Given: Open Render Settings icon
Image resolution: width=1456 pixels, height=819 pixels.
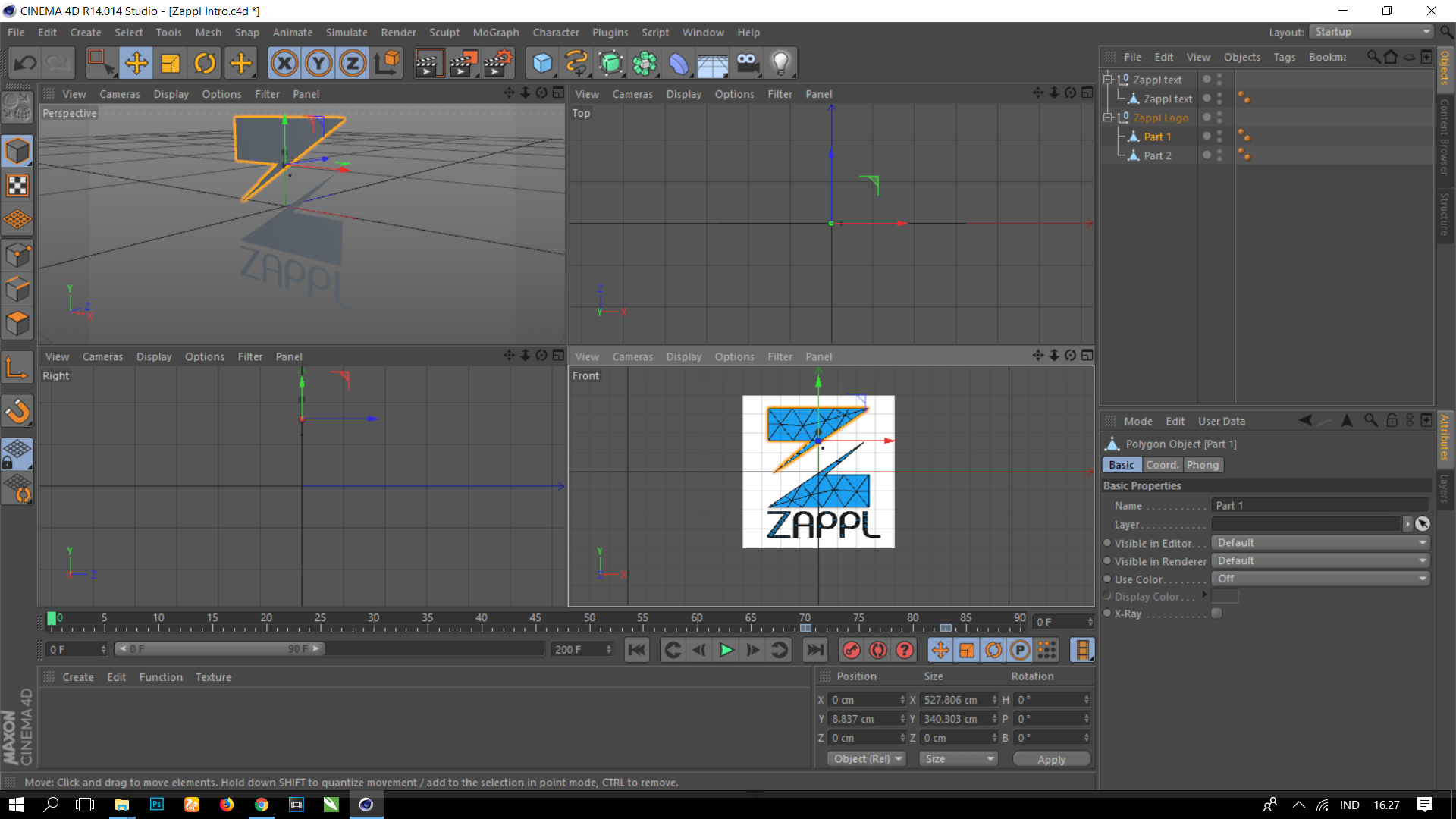Looking at the screenshot, I should coord(497,63).
